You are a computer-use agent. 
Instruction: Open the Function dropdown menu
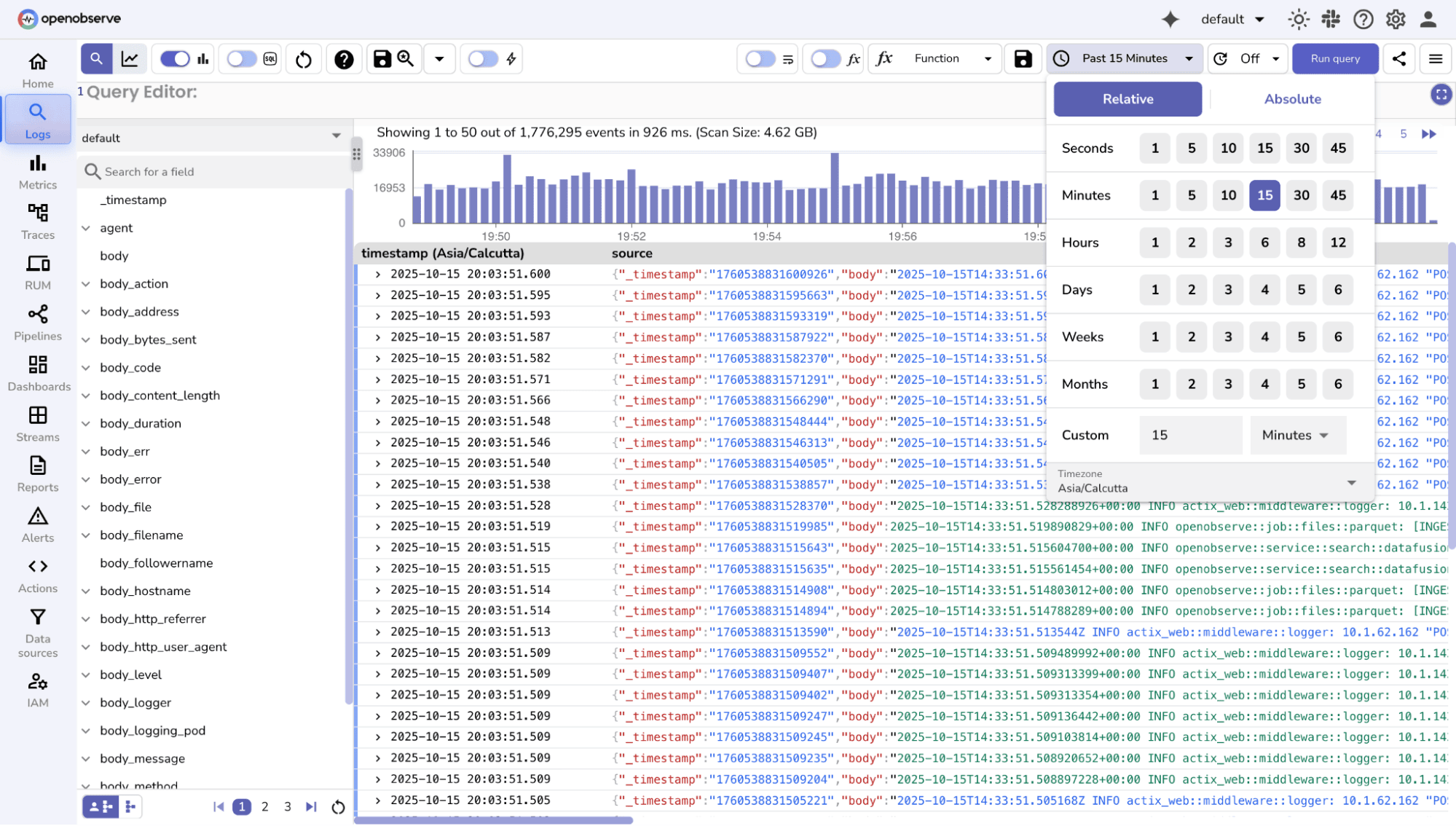tap(934, 58)
